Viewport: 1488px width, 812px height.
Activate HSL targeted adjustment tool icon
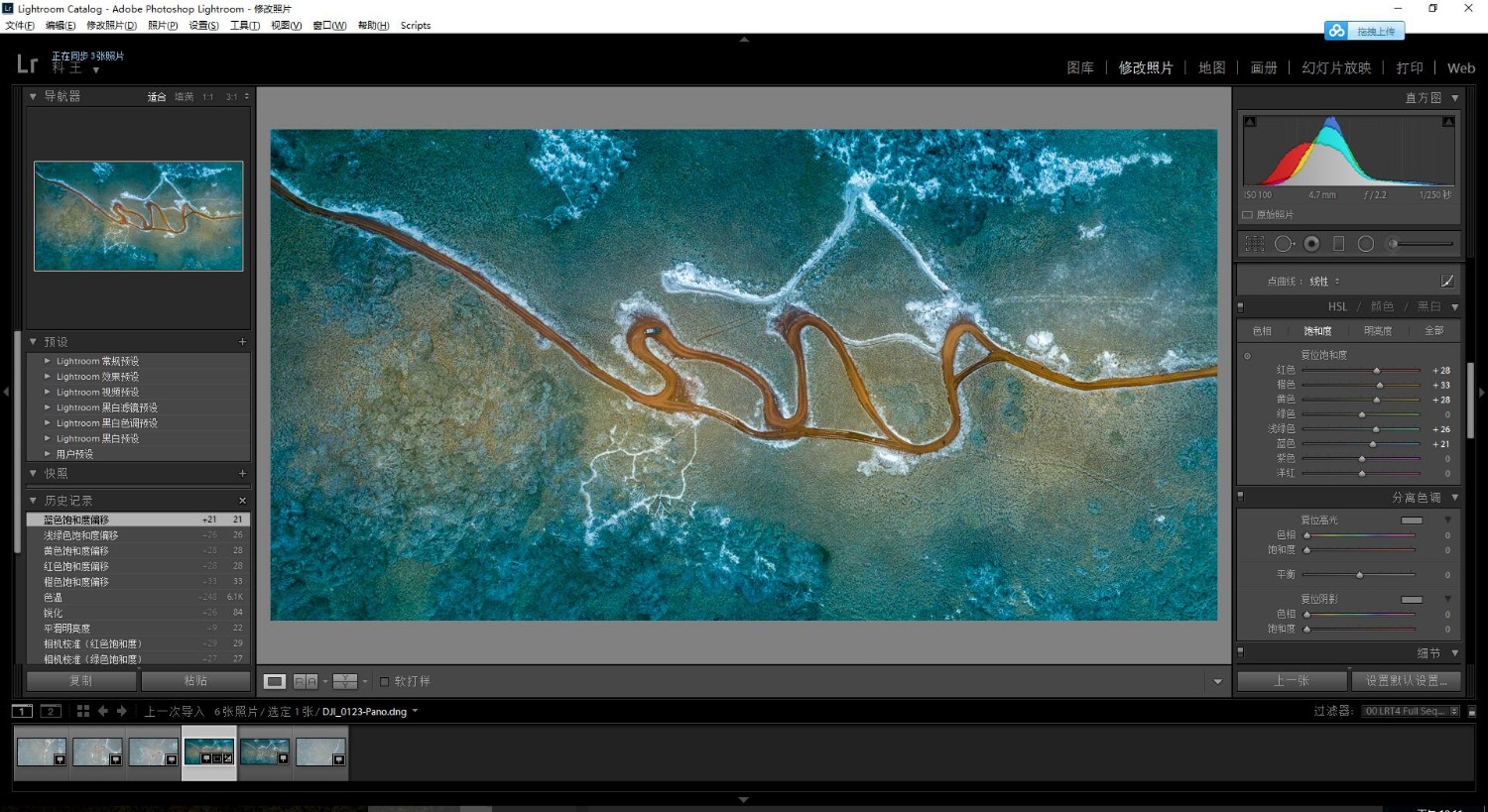(x=1247, y=355)
